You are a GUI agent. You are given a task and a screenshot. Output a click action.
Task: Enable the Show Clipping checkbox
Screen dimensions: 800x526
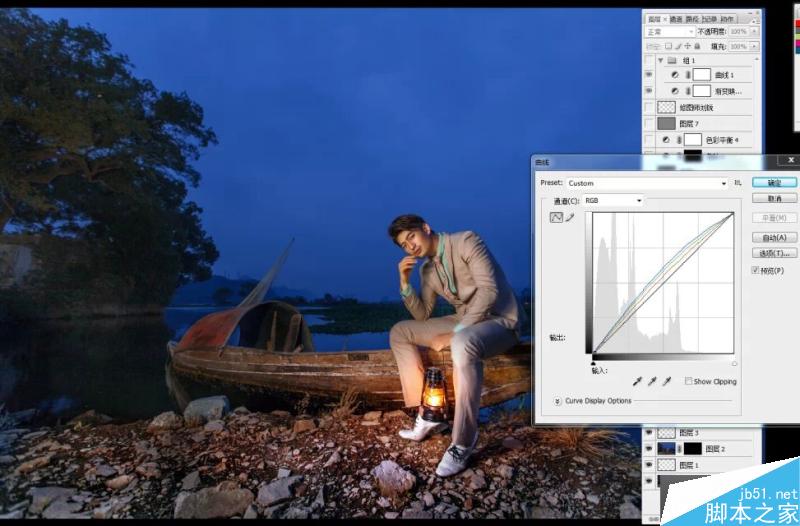689,381
